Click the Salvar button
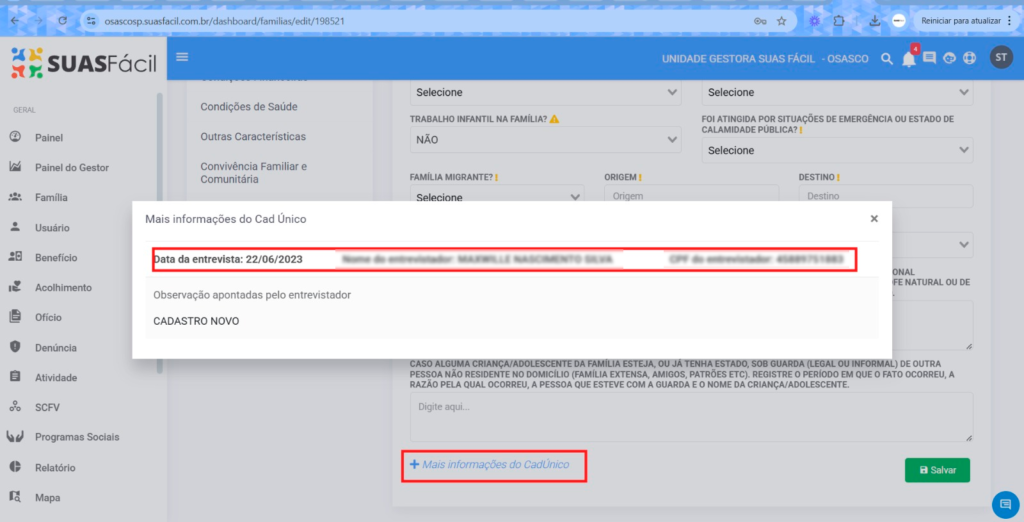Image resolution: width=1024 pixels, height=522 pixels. tap(937, 470)
